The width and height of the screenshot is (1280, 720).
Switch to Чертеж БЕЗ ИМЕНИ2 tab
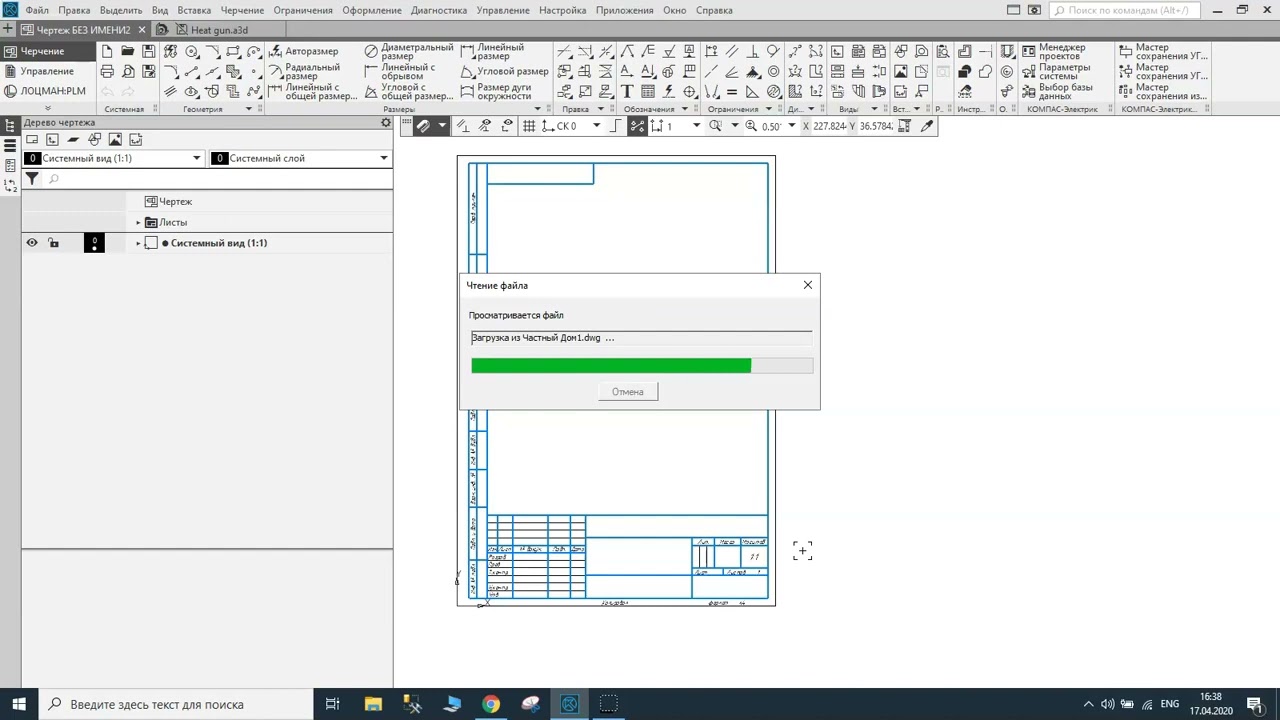(82, 30)
